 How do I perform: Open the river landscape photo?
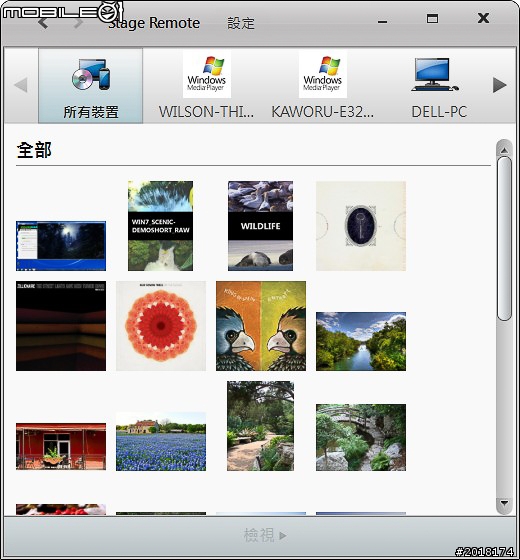click(x=361, y=341)
